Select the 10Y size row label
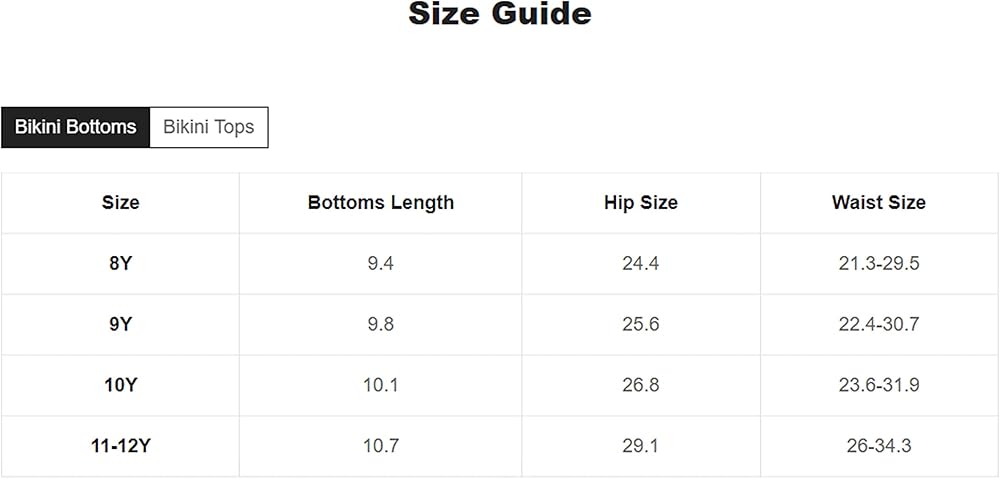Screen dimensions: 1000x479 (x=120, y=385)
